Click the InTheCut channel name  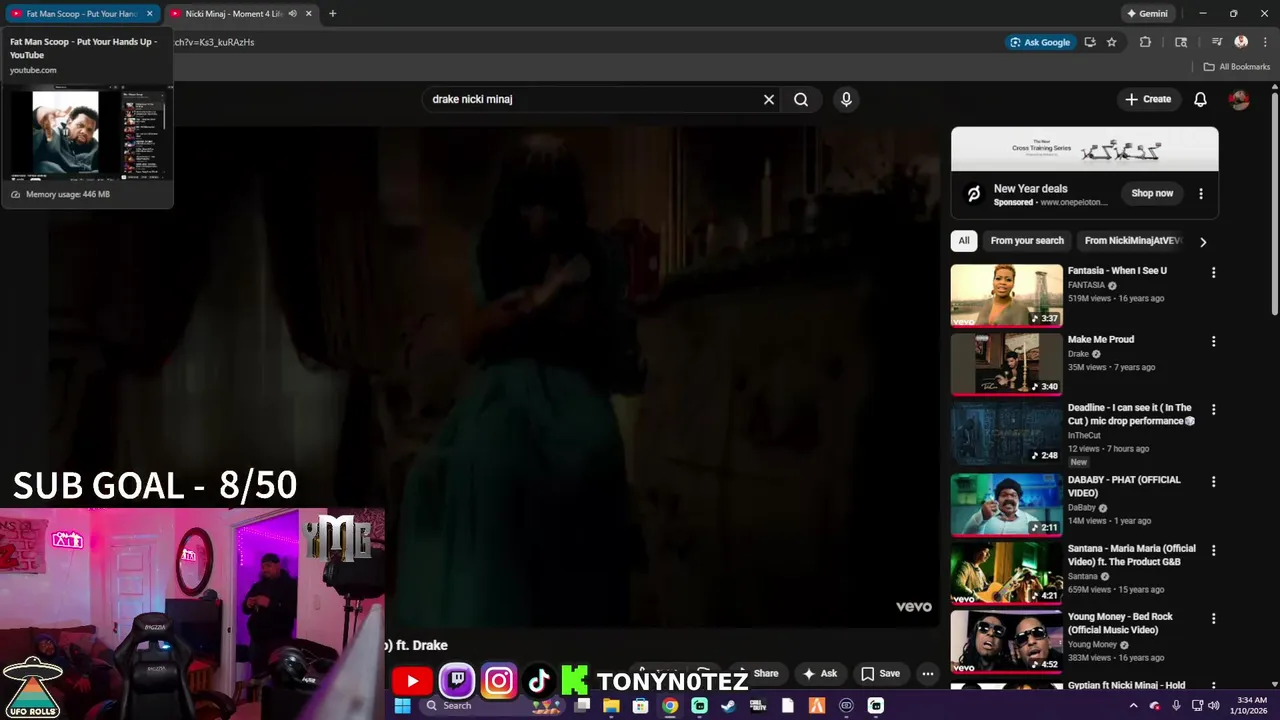(1084, 435)
